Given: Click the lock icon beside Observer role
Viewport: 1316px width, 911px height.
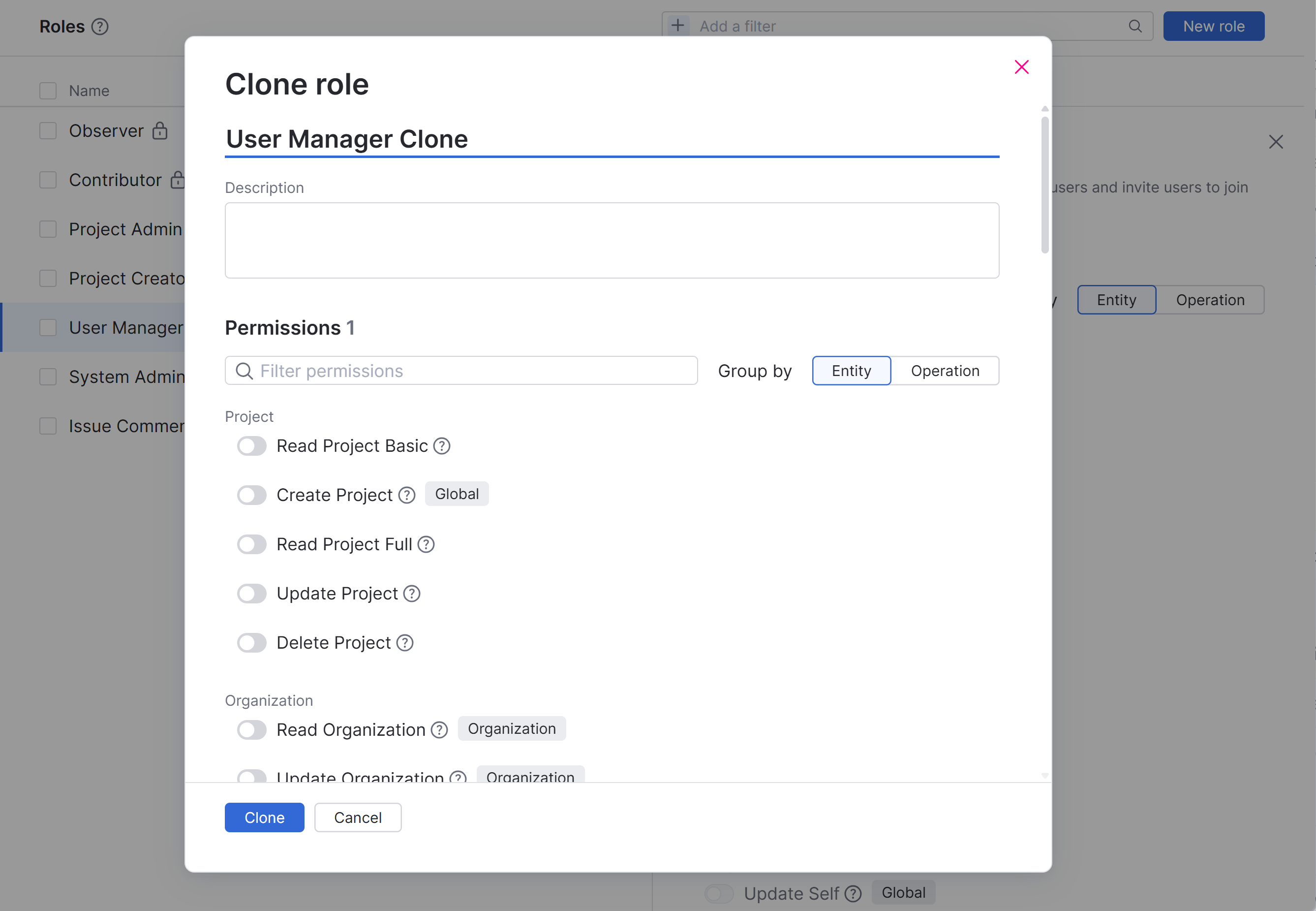Looking at the screenshot, I should (x=160, y=131).
